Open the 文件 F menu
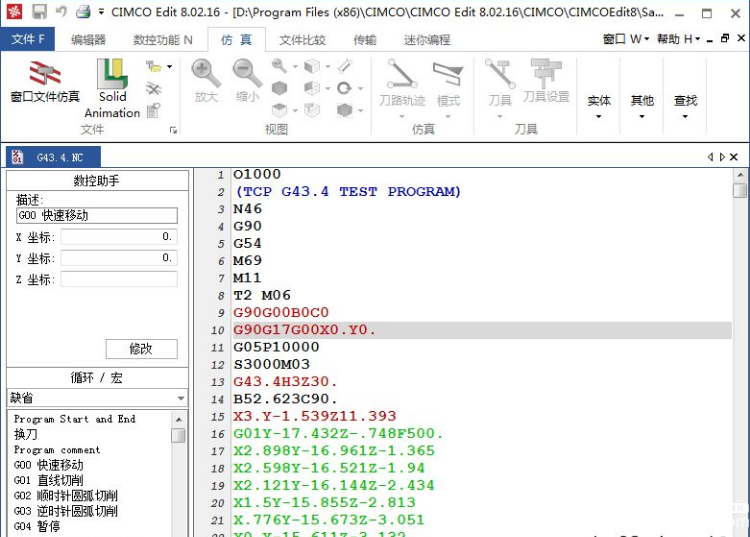Image resolution: width=750 pixels, height=537 pixels. click(x=28, y=39)
